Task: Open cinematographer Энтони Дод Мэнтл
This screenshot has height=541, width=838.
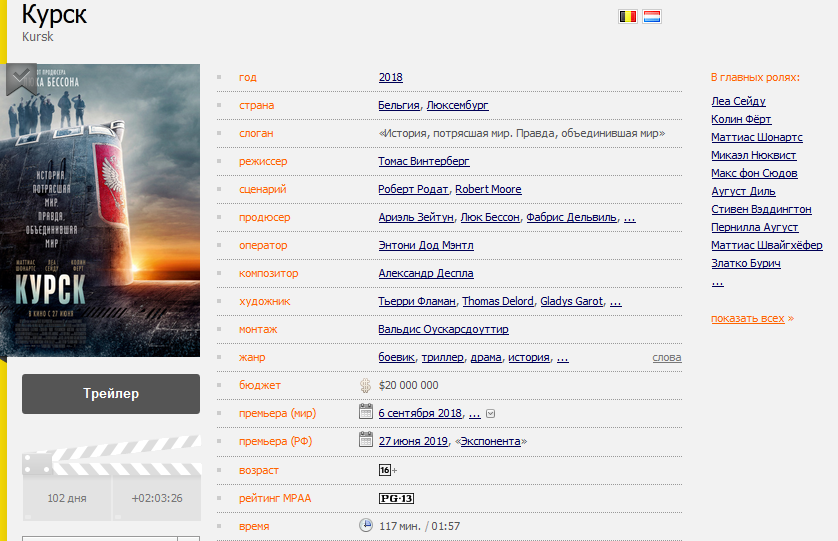Action: pos(426,245)
